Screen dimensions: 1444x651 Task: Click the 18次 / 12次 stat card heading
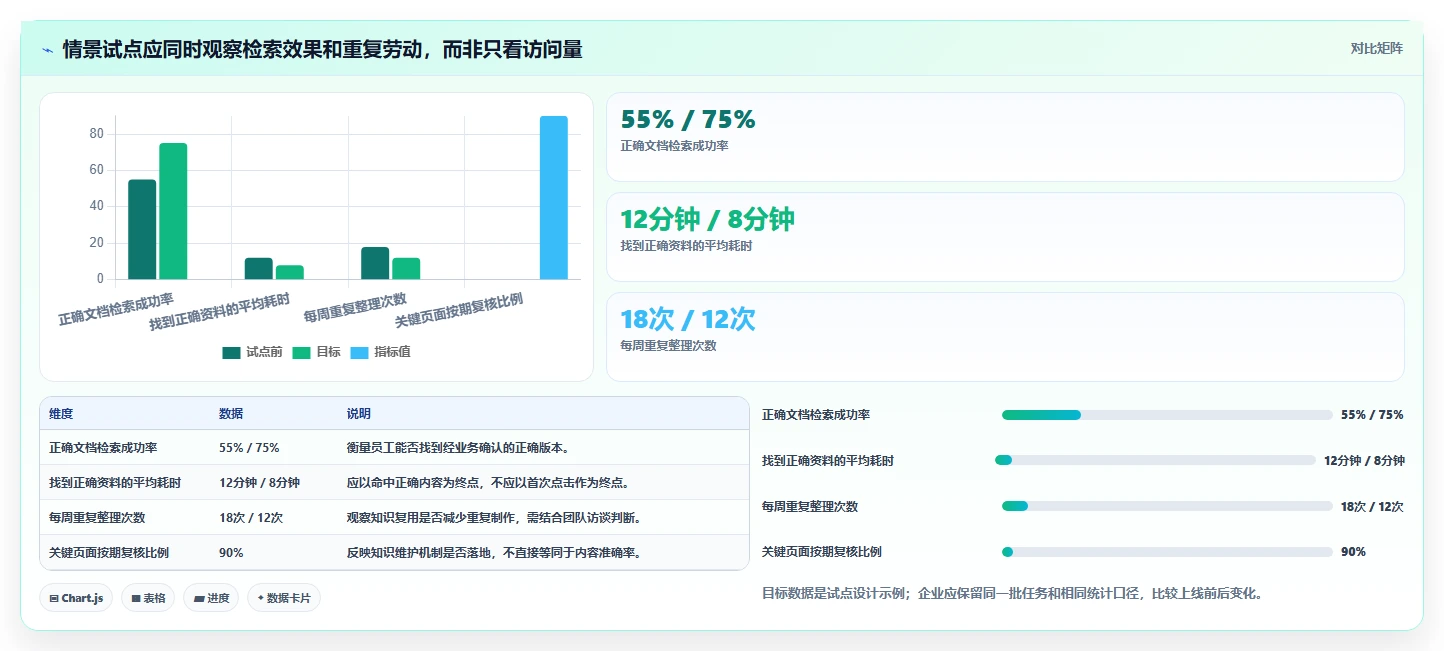688,319
